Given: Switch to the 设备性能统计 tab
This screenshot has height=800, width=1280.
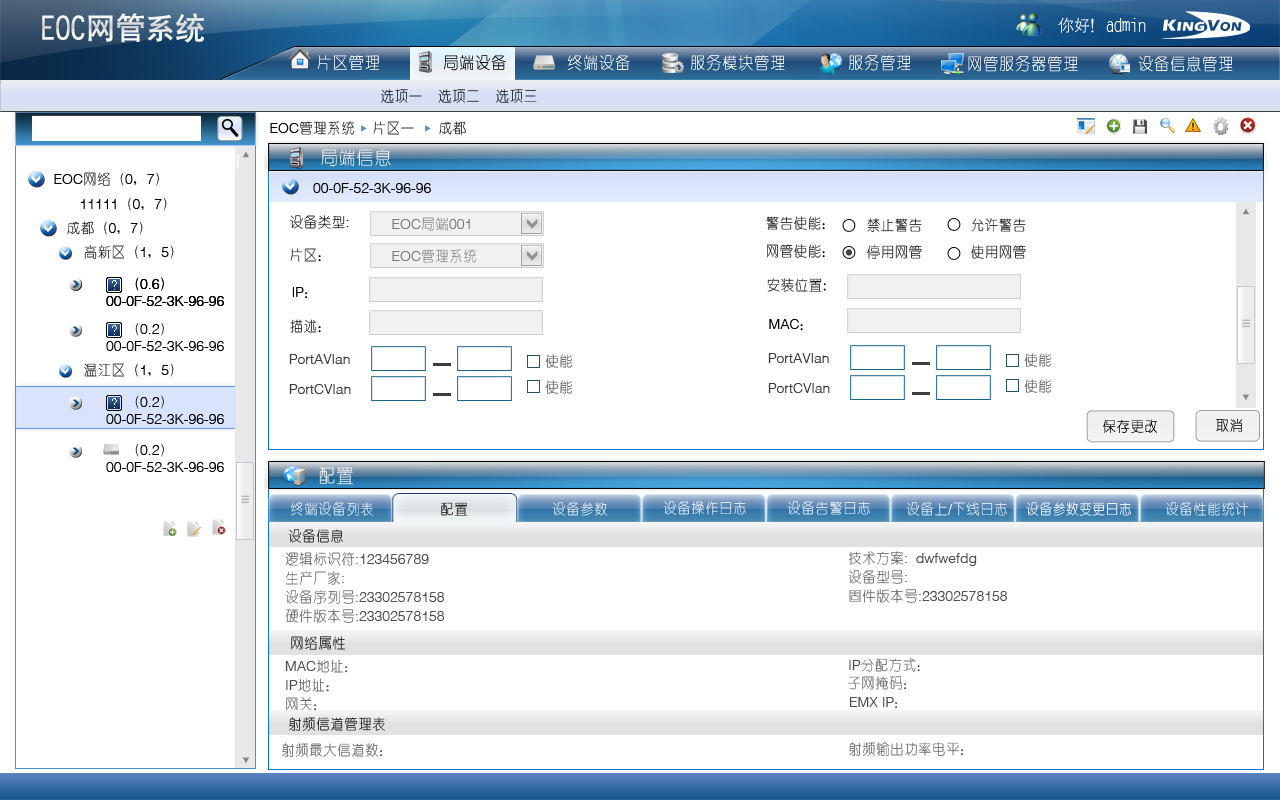Looking at the screenshot, I should click(x=1202, y=508).
